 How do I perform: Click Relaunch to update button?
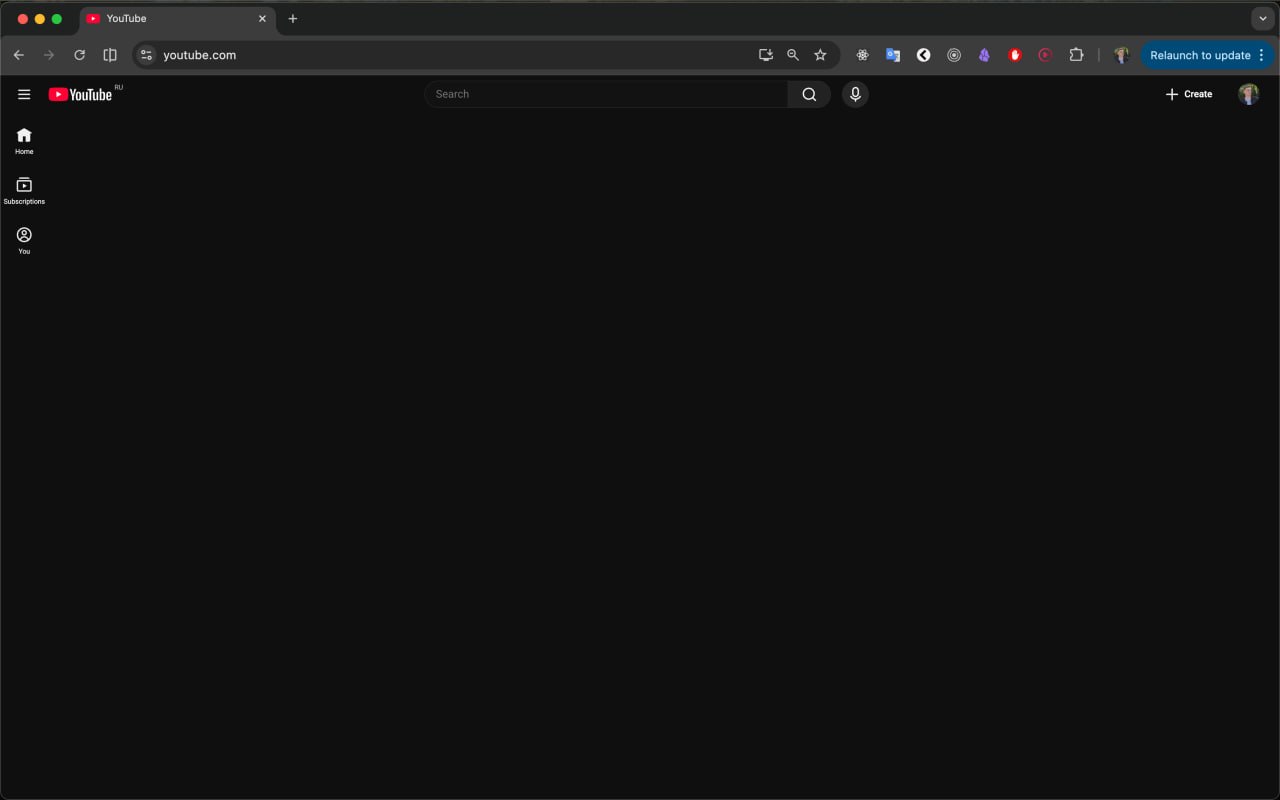pyautogui.click(x=1199, y=55)
